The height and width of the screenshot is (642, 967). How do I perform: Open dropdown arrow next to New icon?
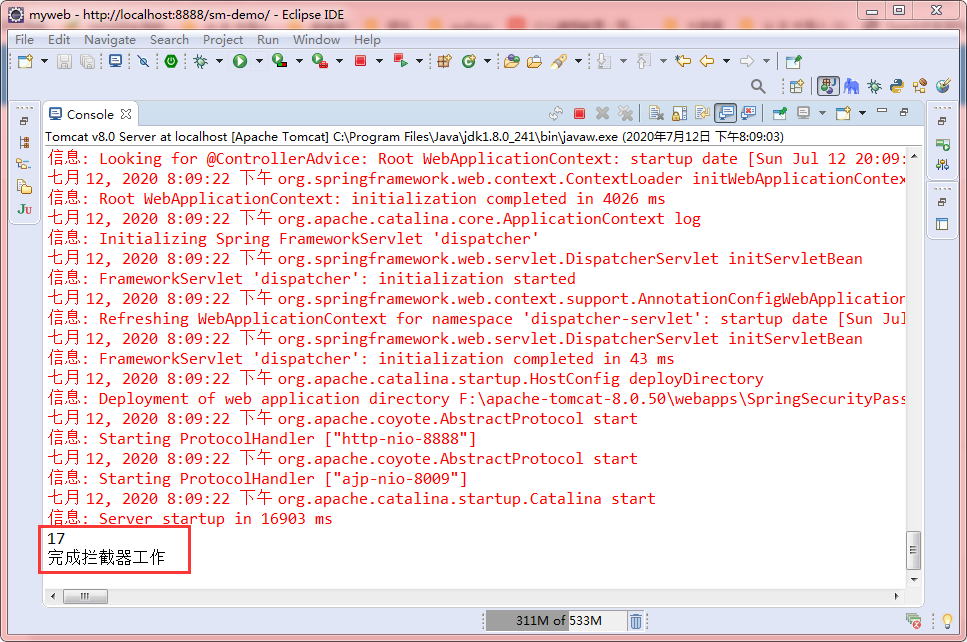[44, 61]
